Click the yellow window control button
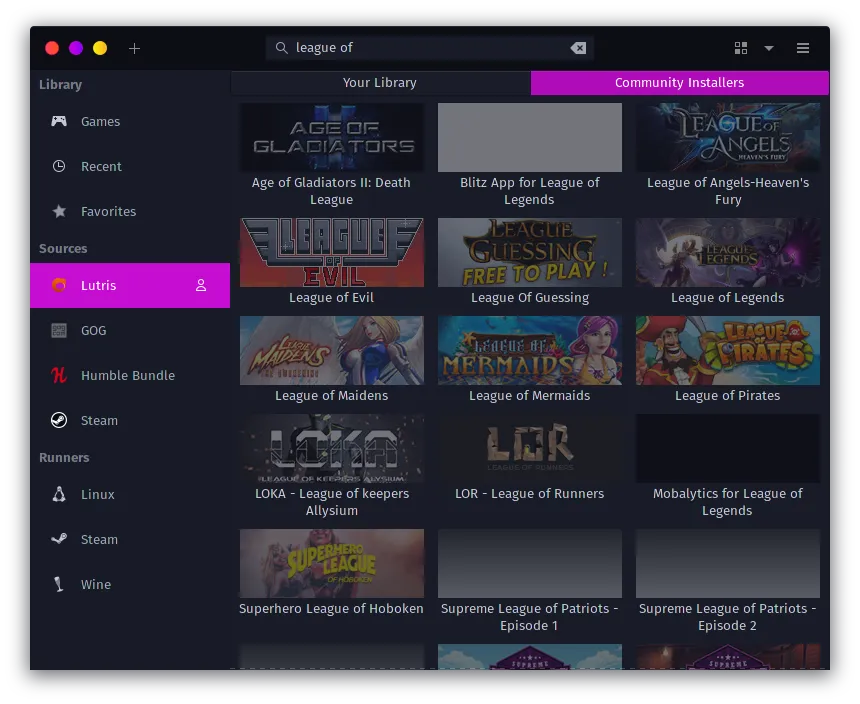Image resolution: width=860 pixels, height=704 pixels. coord(100,48)
